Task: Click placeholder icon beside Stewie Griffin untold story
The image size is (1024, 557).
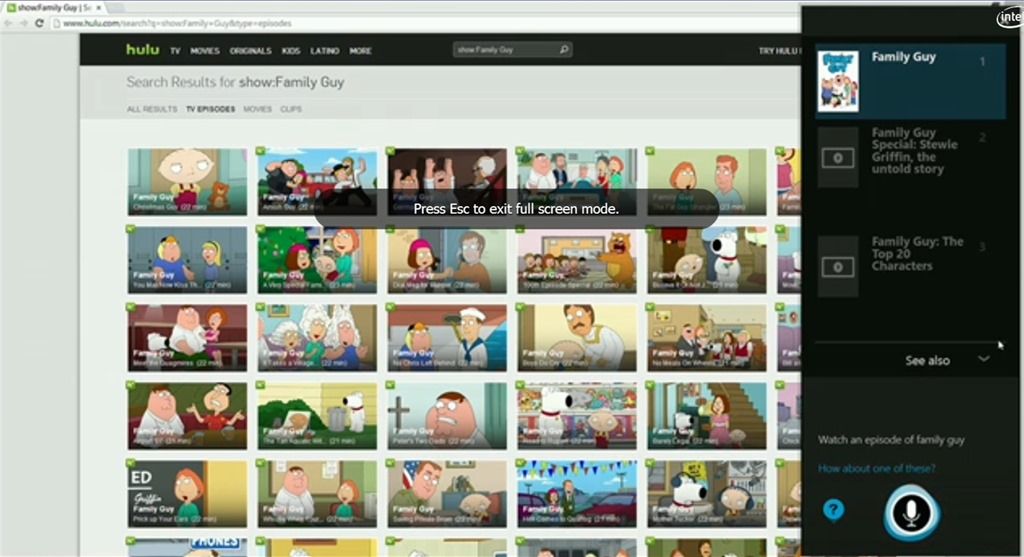Action: (x=838, y=157)
